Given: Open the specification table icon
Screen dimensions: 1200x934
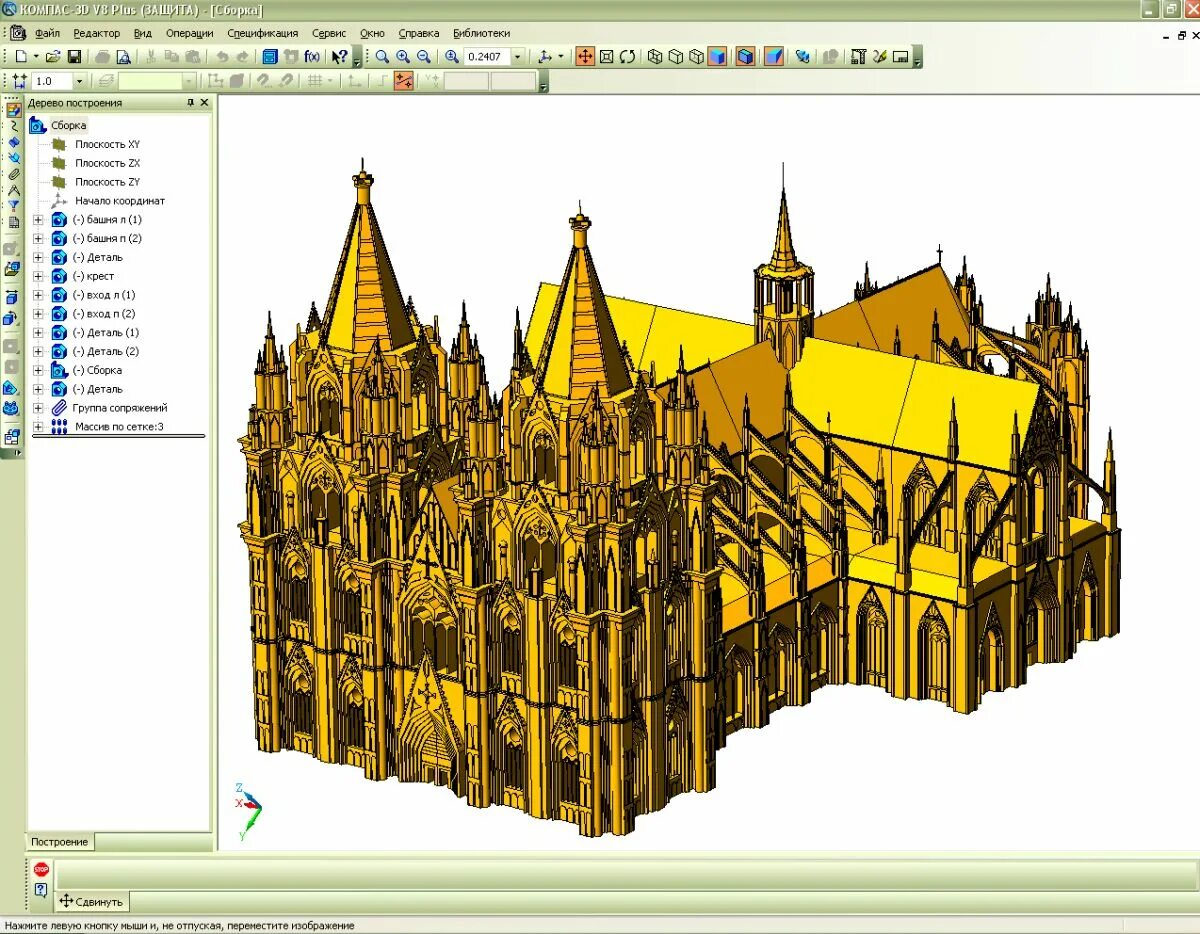Looking at the screenshot, I should (x=858, y=57).
